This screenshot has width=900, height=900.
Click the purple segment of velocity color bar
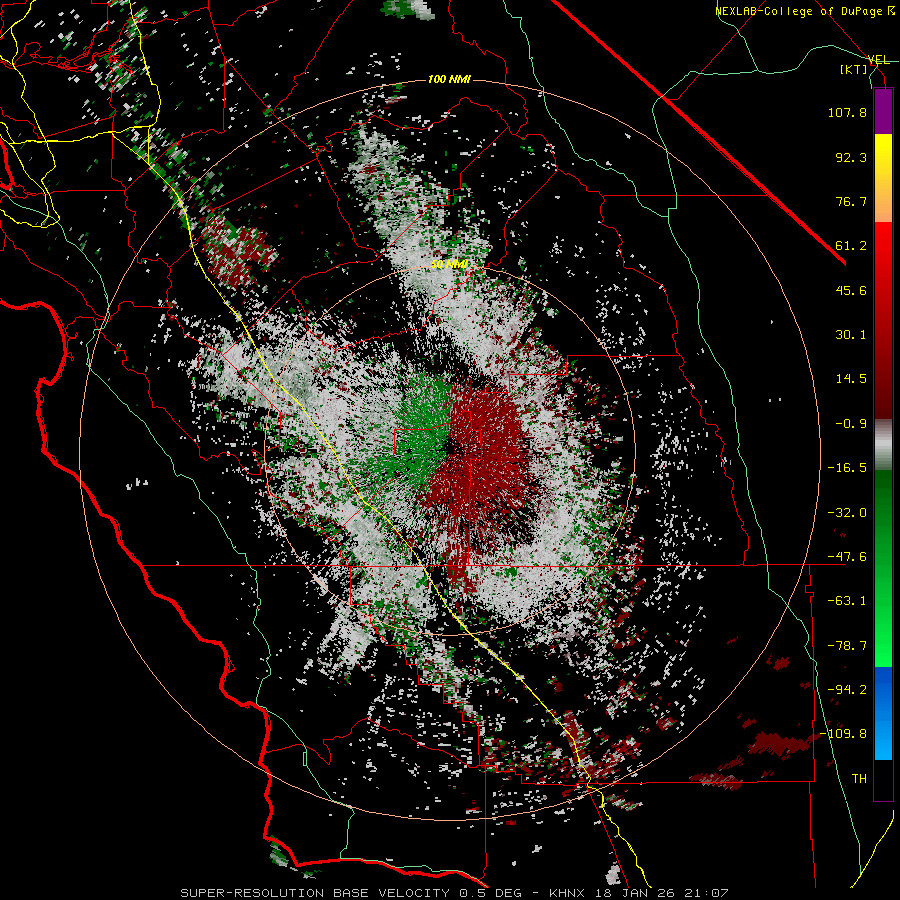click(883, 111)
